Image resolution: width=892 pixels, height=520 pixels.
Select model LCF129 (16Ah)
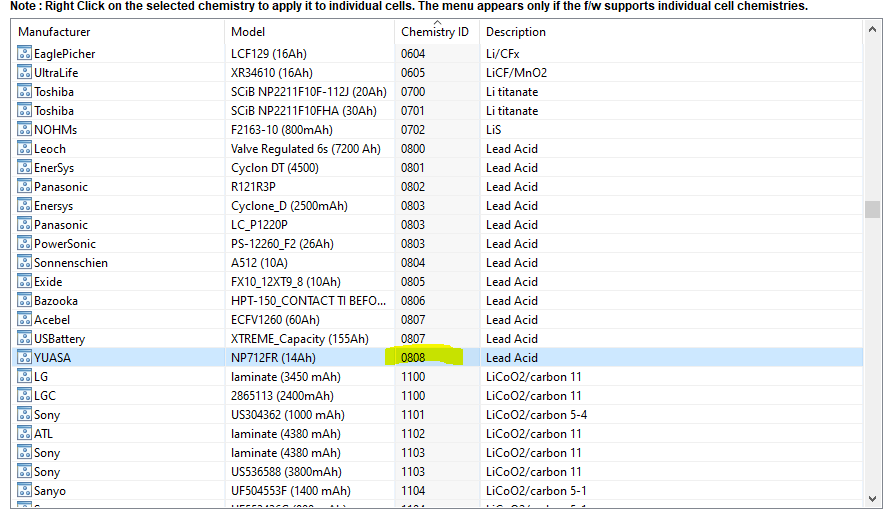pyautogui.click(x=269, y=54)
